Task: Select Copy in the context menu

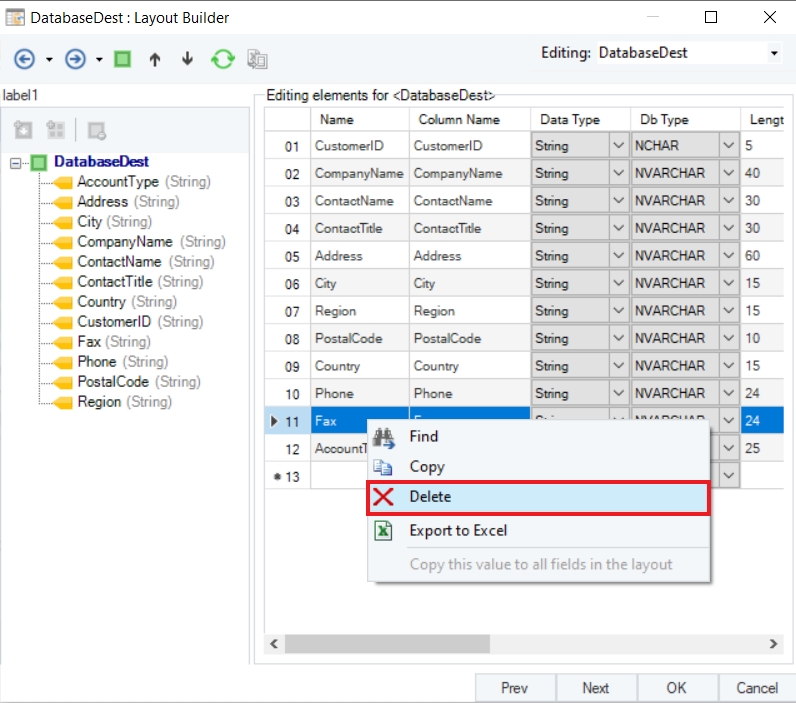Action: [x=427, y=467]
